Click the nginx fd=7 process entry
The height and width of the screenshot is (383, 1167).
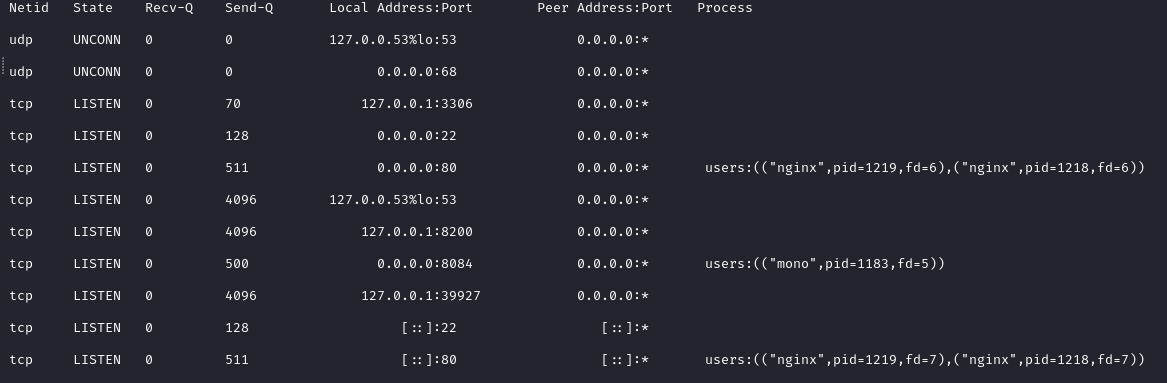924,359
